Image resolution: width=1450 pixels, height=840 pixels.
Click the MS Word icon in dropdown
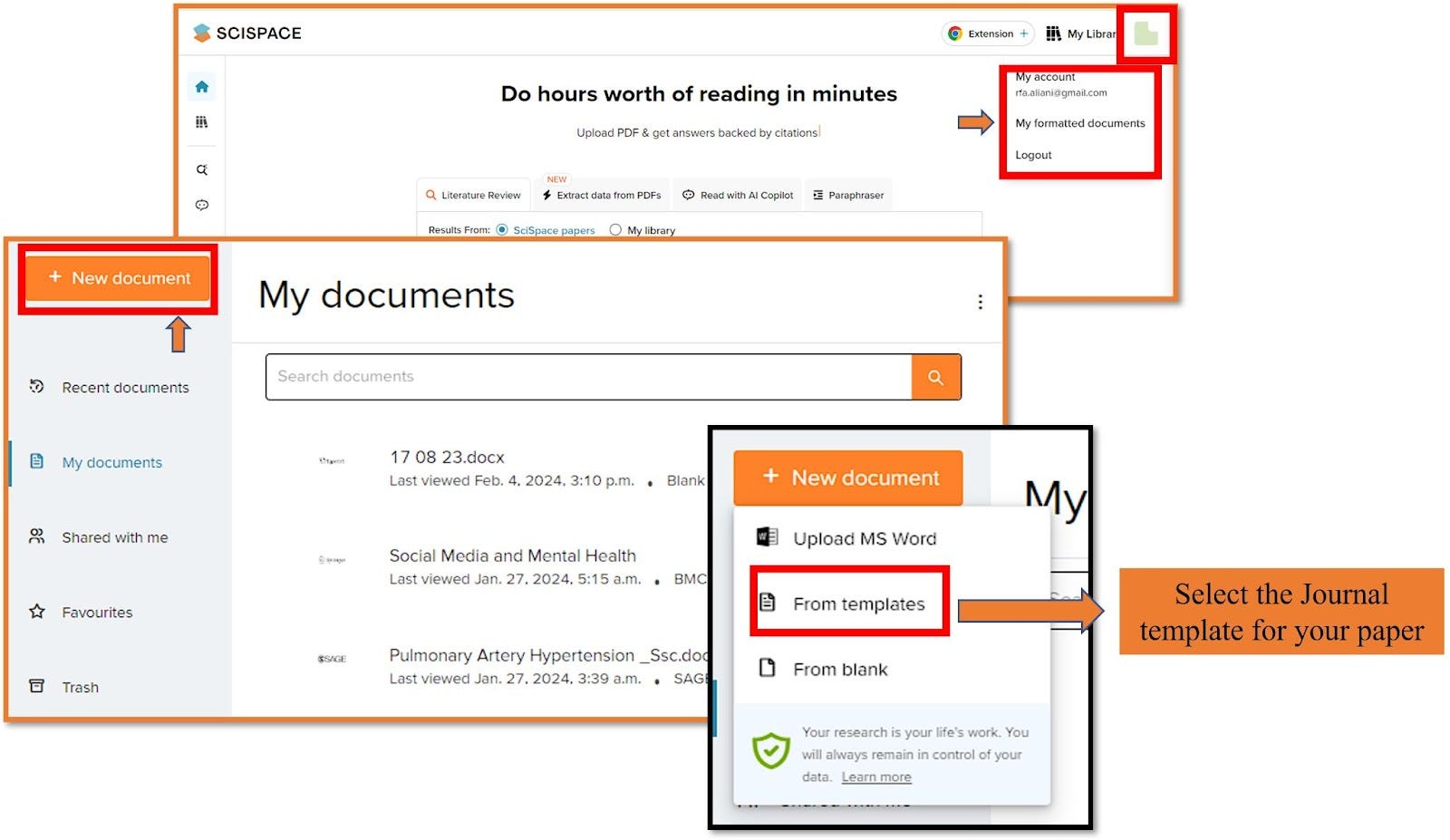(767, 537)
